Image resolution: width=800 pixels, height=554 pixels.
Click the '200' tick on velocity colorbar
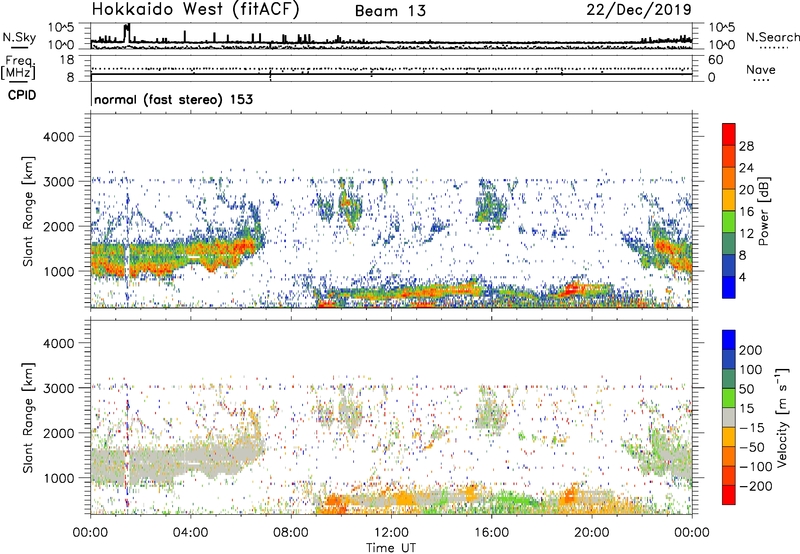point(751,350)
